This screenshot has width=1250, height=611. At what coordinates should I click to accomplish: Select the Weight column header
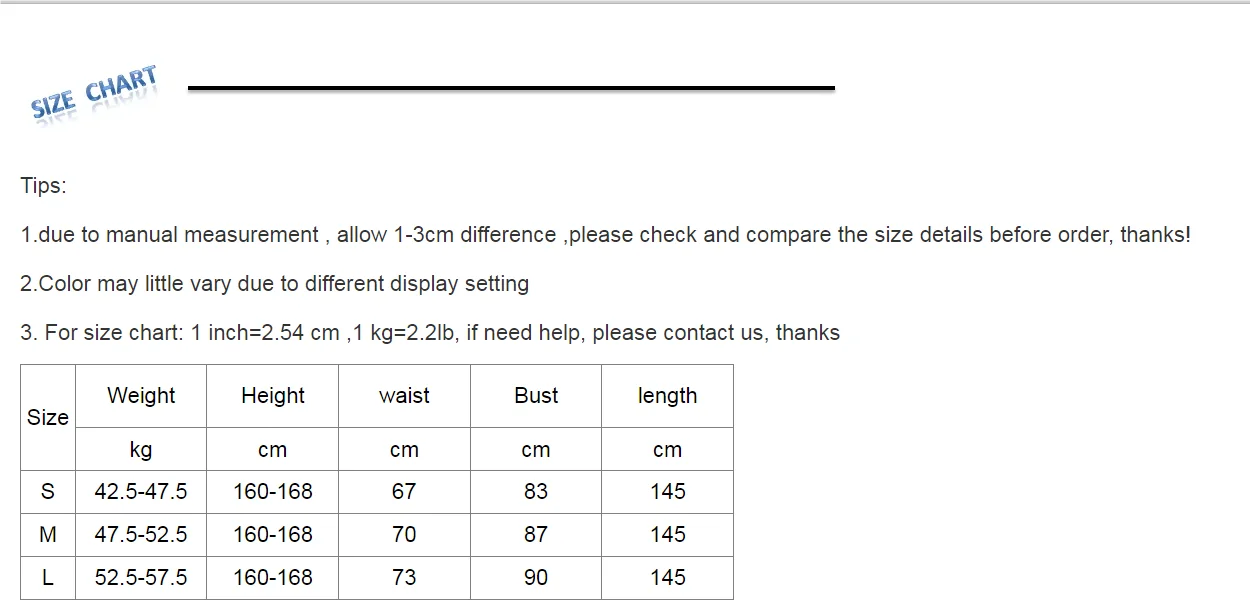[141, 396]
